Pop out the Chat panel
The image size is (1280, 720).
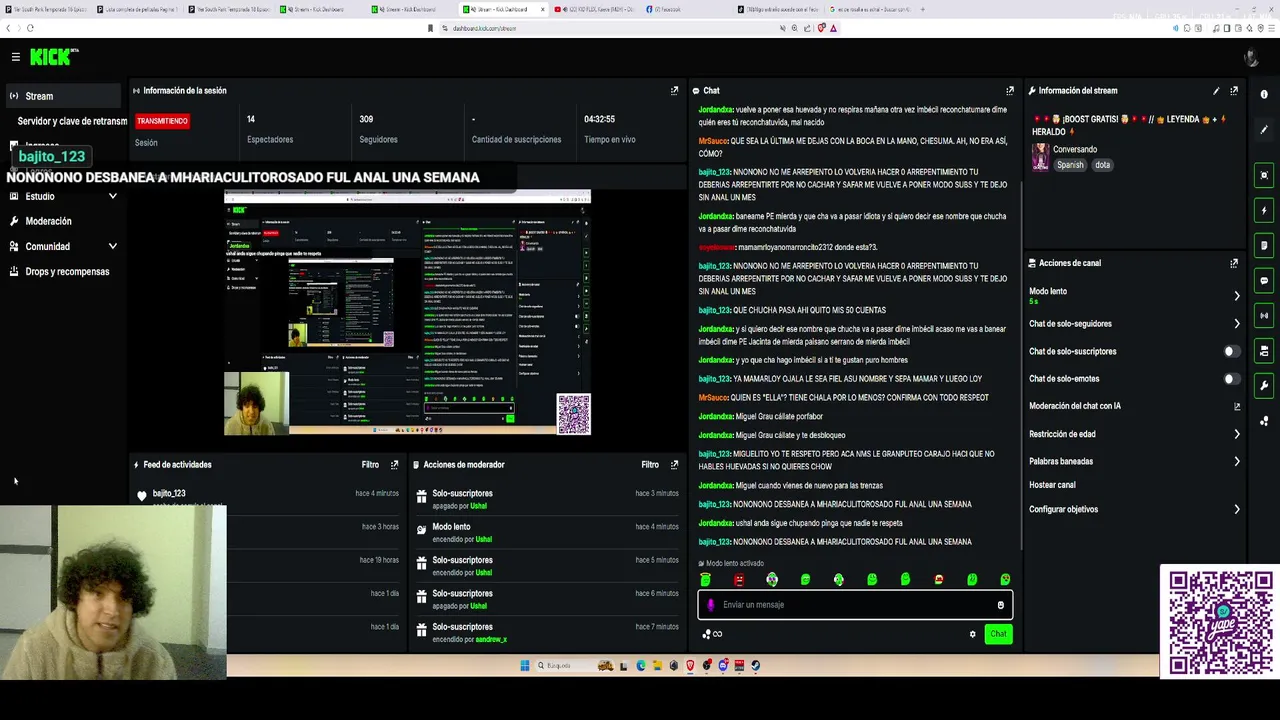point(1010,90)
